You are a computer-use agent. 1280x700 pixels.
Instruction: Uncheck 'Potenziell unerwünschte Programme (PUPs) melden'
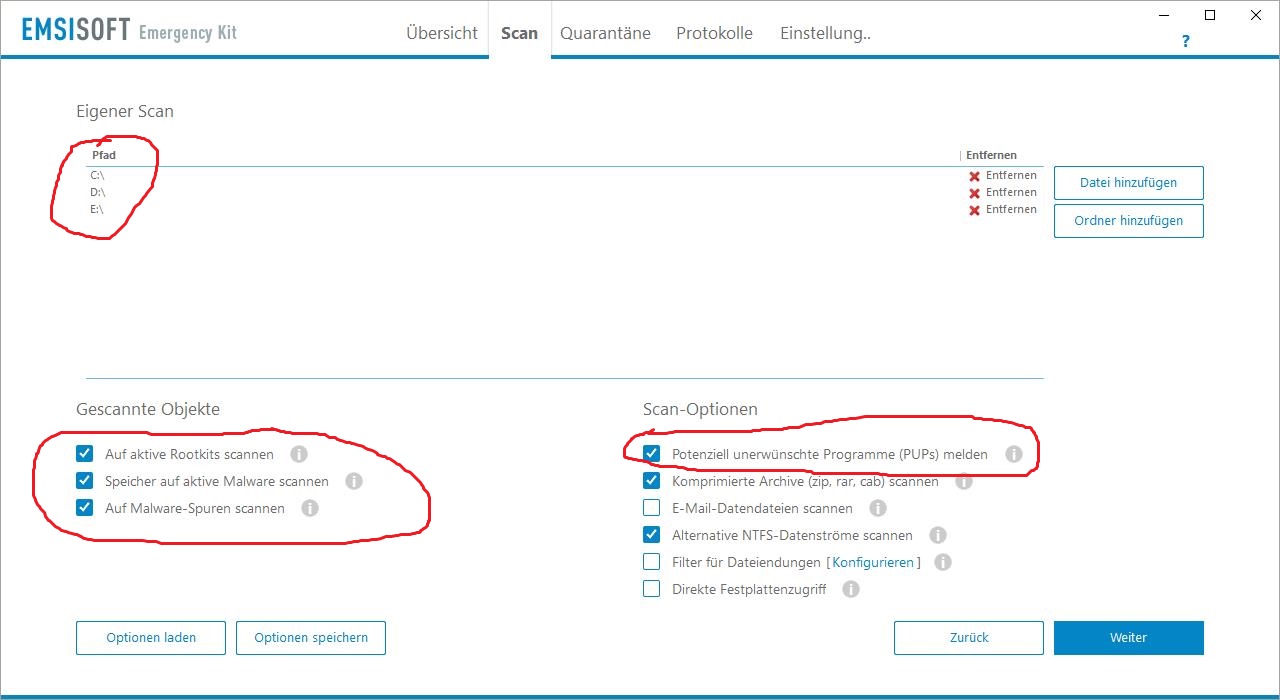(652, 454)
